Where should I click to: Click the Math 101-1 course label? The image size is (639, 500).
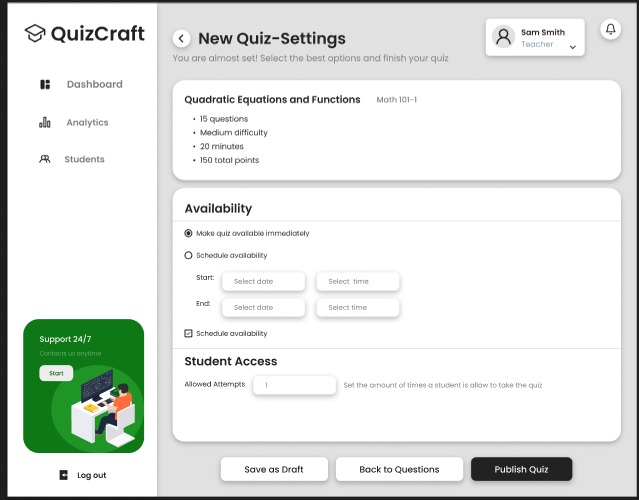click(397, 100)
